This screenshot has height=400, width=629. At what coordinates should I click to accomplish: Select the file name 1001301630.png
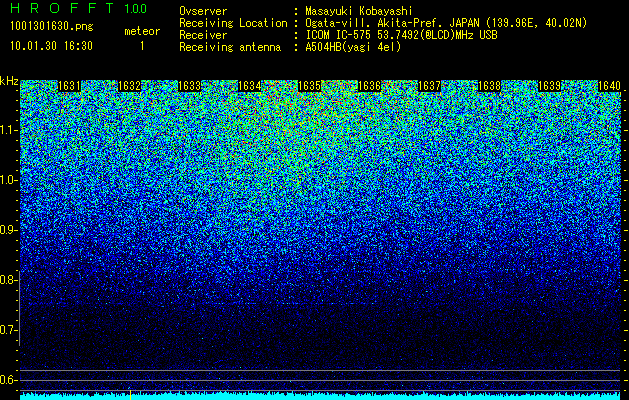52,26
